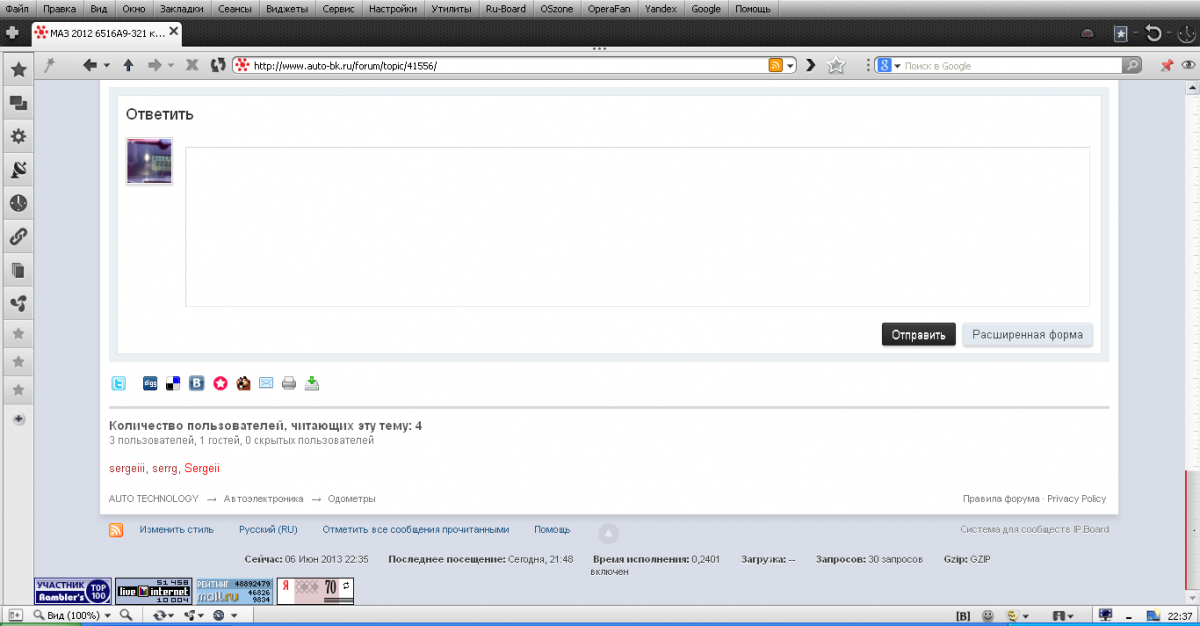The image size is (1200, 626).
Task: Open the History clock panel in sidebar
Action: (18, 203)
